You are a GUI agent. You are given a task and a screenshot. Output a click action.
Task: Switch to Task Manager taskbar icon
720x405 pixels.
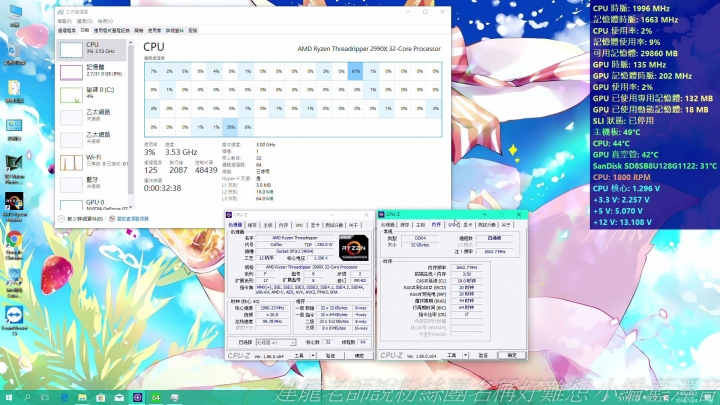[x=174, y=397]
